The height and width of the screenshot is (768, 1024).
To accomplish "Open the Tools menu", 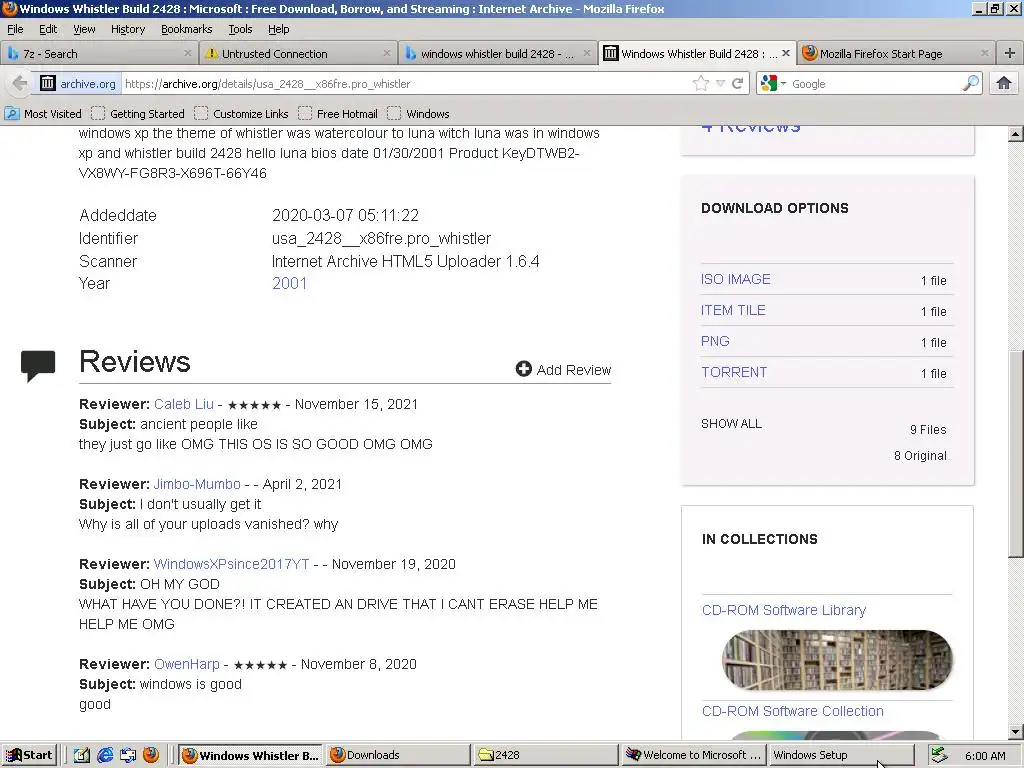I will (x=240, y=29).
